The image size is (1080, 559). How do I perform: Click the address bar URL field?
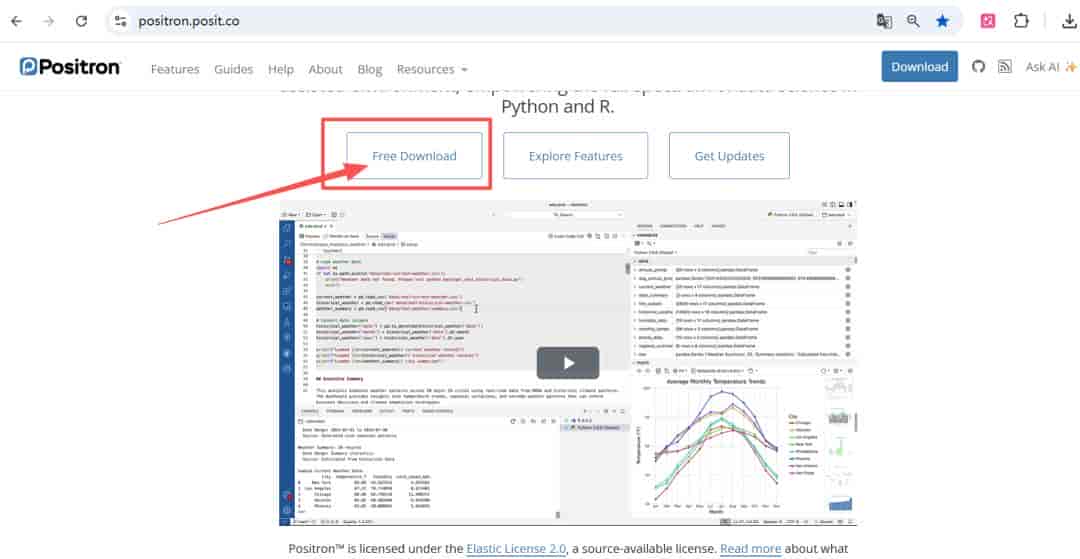[x=482, y=21]
